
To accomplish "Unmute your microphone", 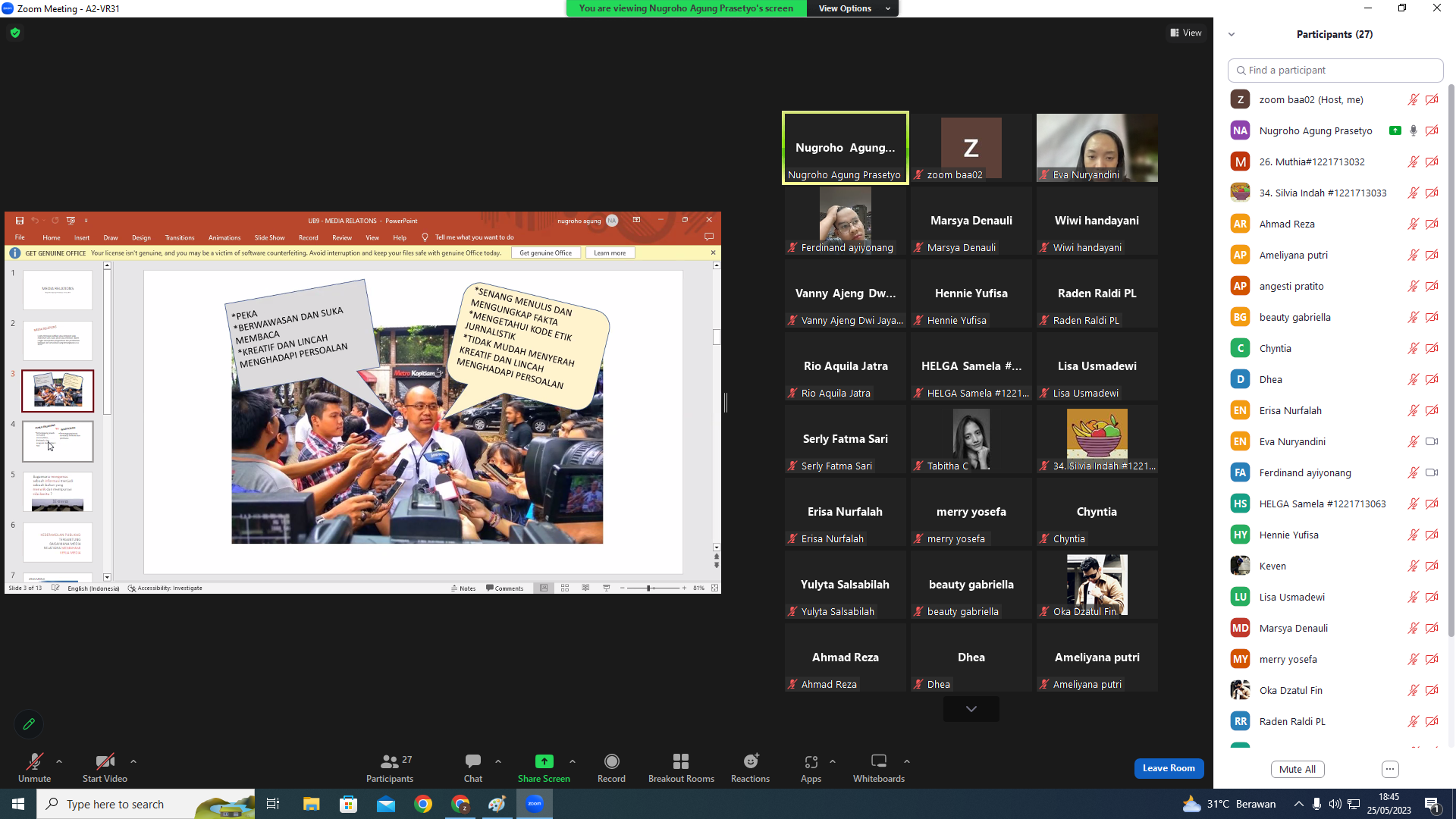I will point(35,767).
